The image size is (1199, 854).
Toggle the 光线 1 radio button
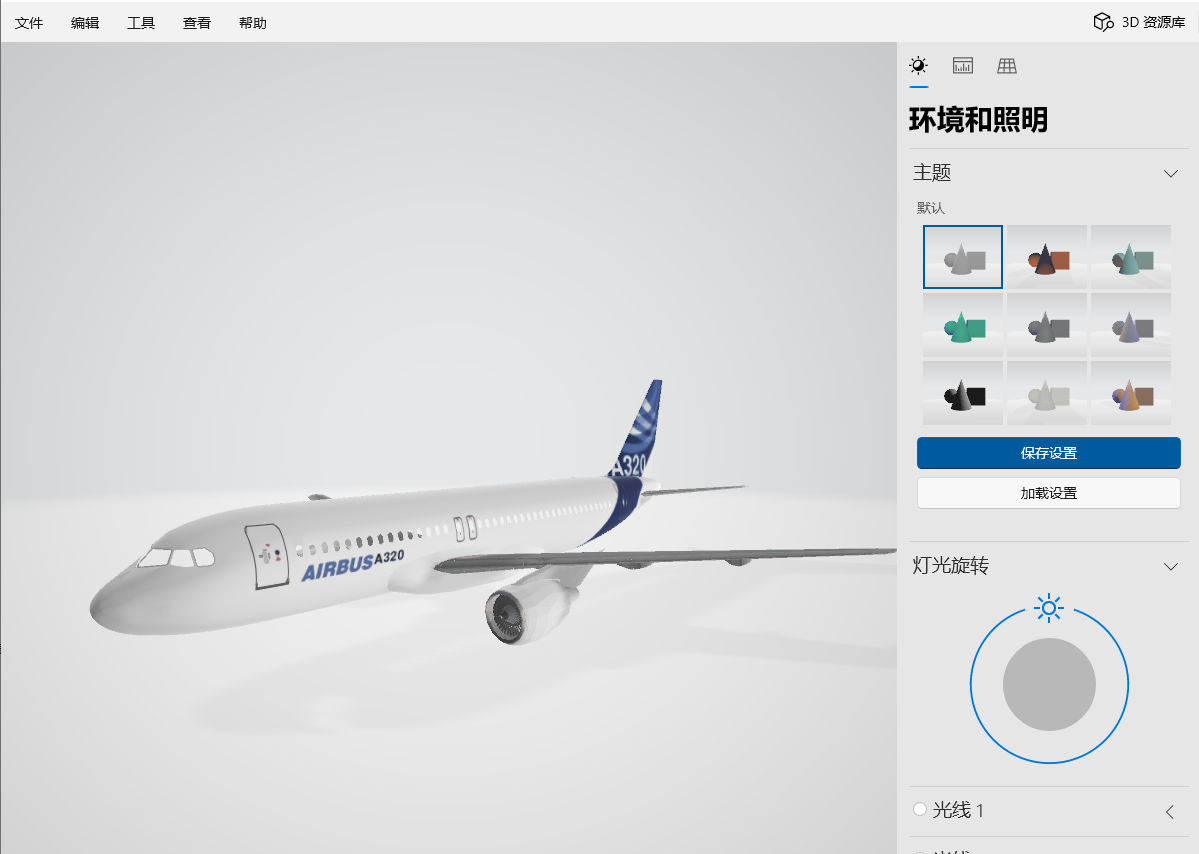point(920,809)
